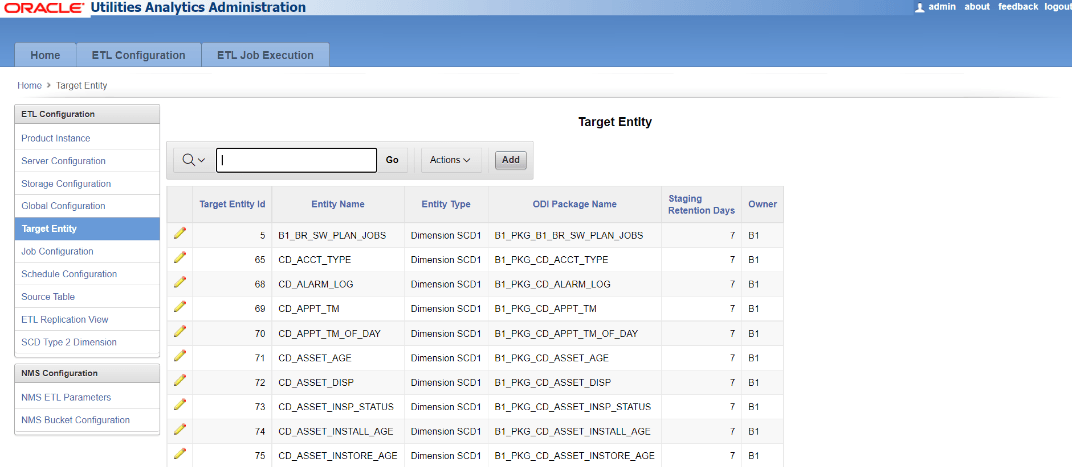This screenshot has height=467, width=1072.
Task: Click pencil icon for CD_ACCT_TYPE row
Action: tap(180, 257)
